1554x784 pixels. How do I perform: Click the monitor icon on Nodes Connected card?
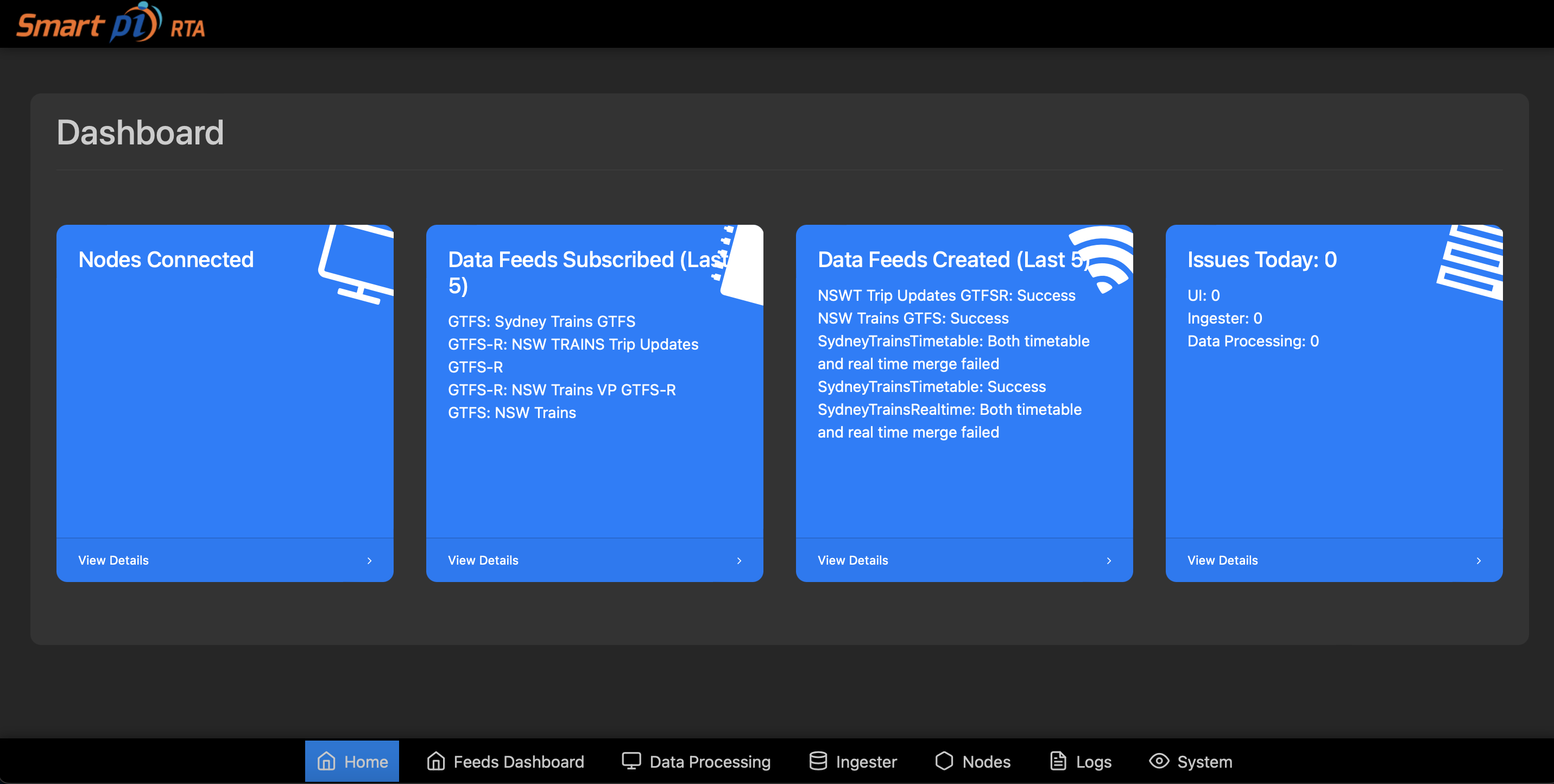tap(356, 264)
